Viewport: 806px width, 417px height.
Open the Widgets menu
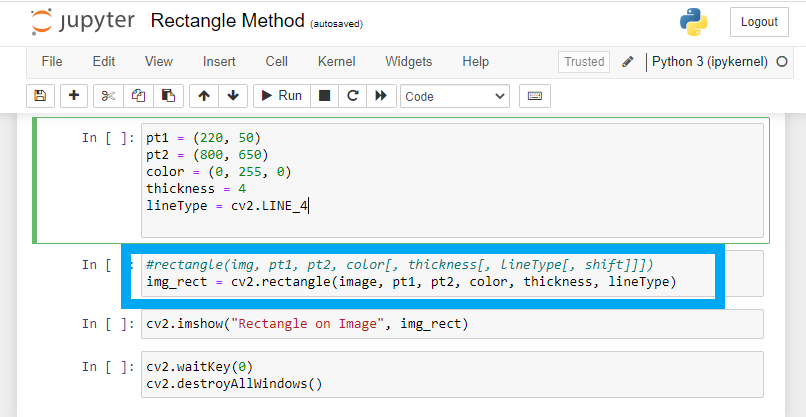(409, 62)
